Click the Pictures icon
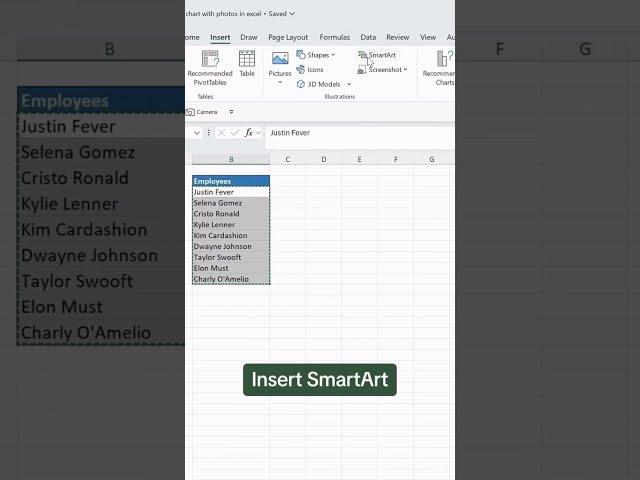The width and height of the screenshot is (640, 480). click(280, 63)
